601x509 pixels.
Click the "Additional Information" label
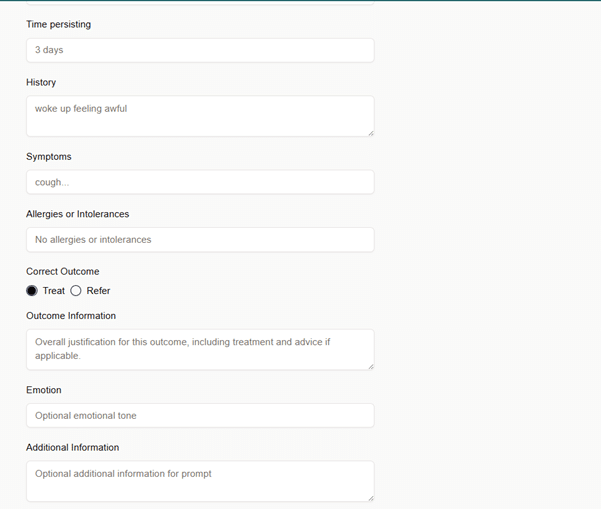point(72,448)
